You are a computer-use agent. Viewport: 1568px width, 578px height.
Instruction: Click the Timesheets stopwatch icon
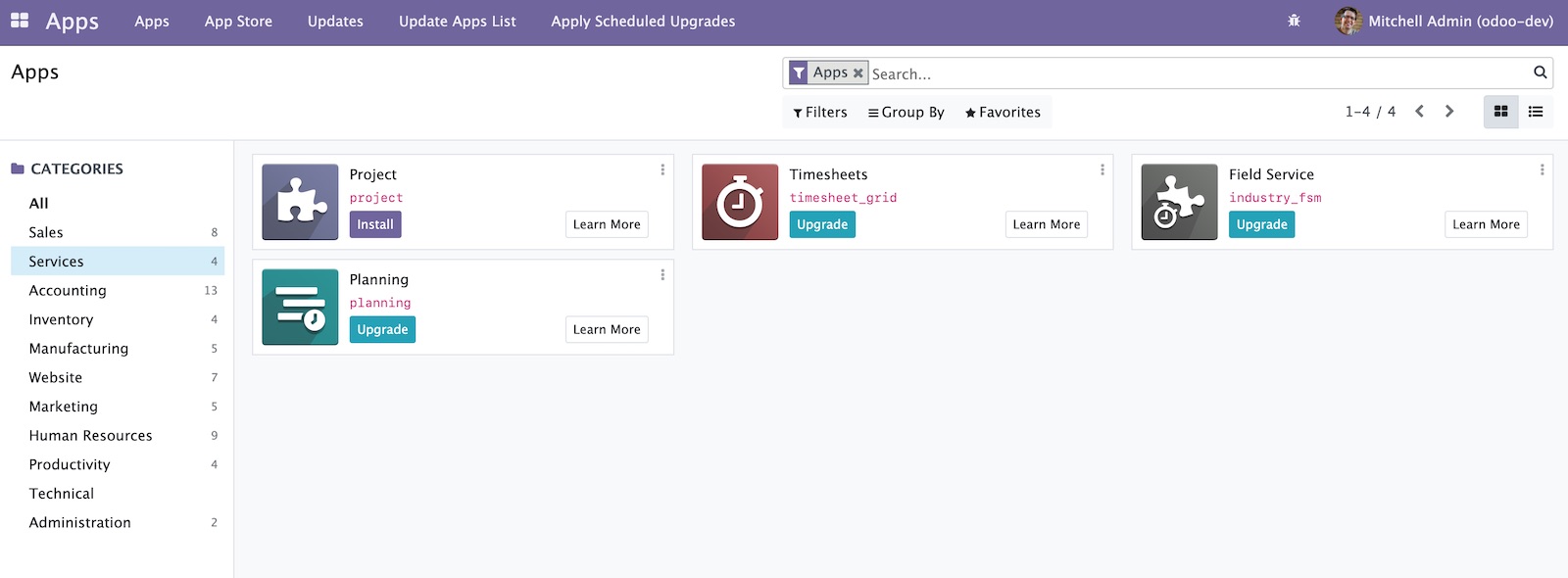[740, 202]
